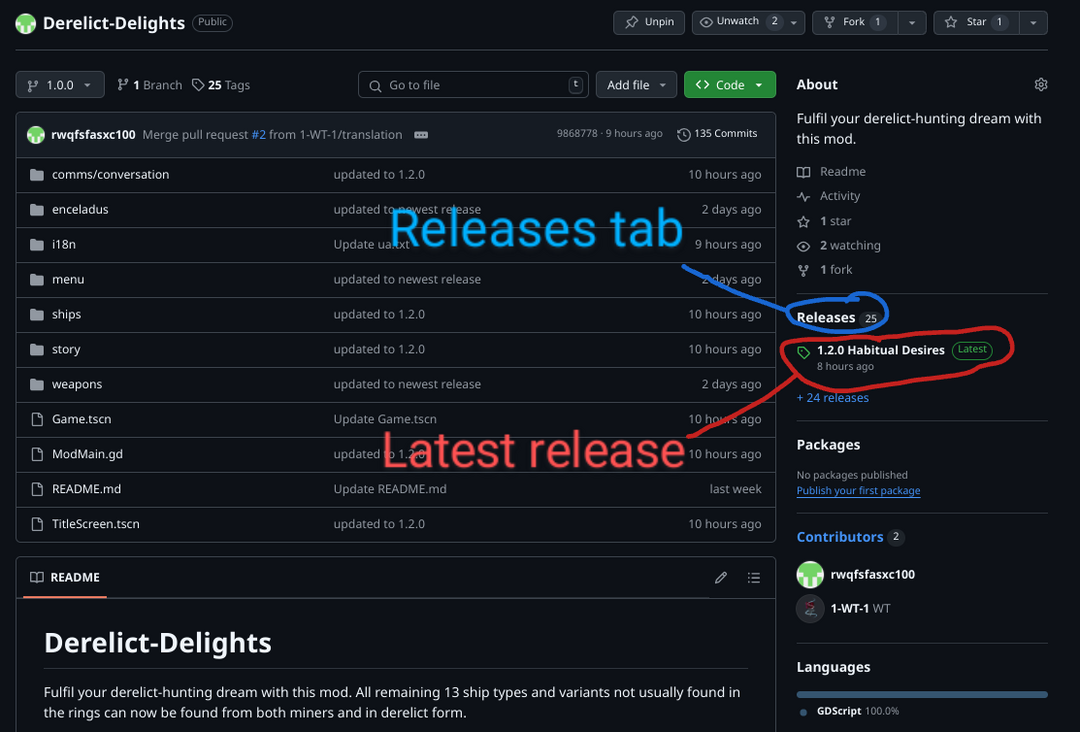Screen dimensions: 1080x732
Task: Click the GDScript language bar
Action: click(921, 694)
